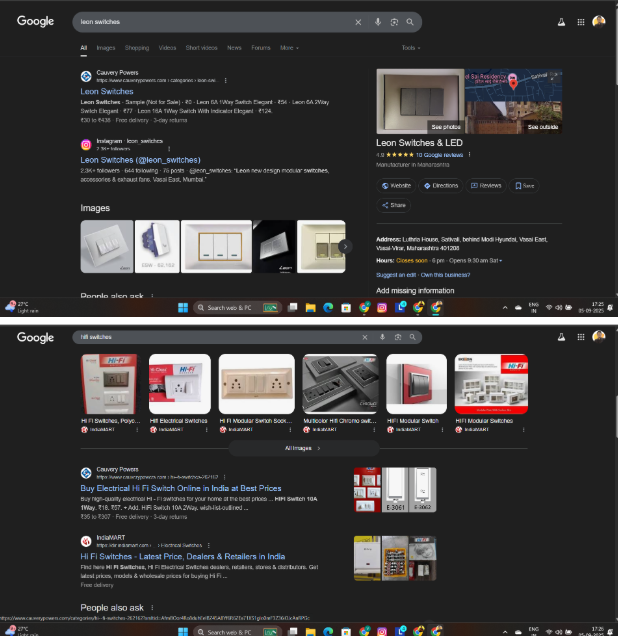Open Search Labs flask icon in leon switches window
Screen dimensions: 618x636
click(x=561, y=22)
